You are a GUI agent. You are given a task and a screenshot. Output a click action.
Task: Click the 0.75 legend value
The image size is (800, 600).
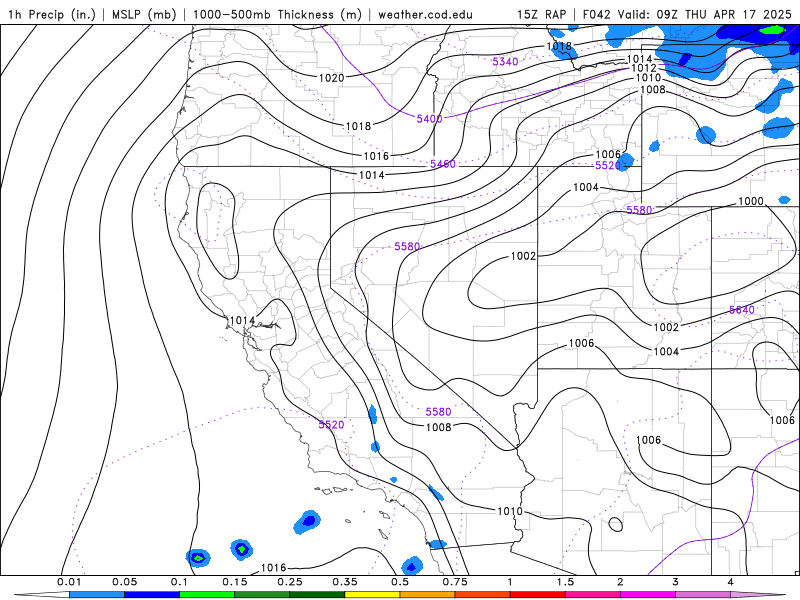click(x=455, y=582)
